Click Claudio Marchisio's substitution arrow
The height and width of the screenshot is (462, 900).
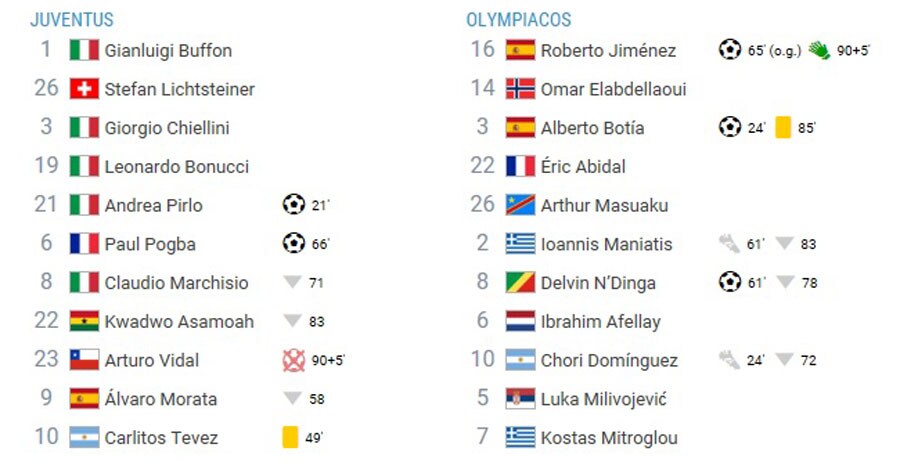(292, 282)
